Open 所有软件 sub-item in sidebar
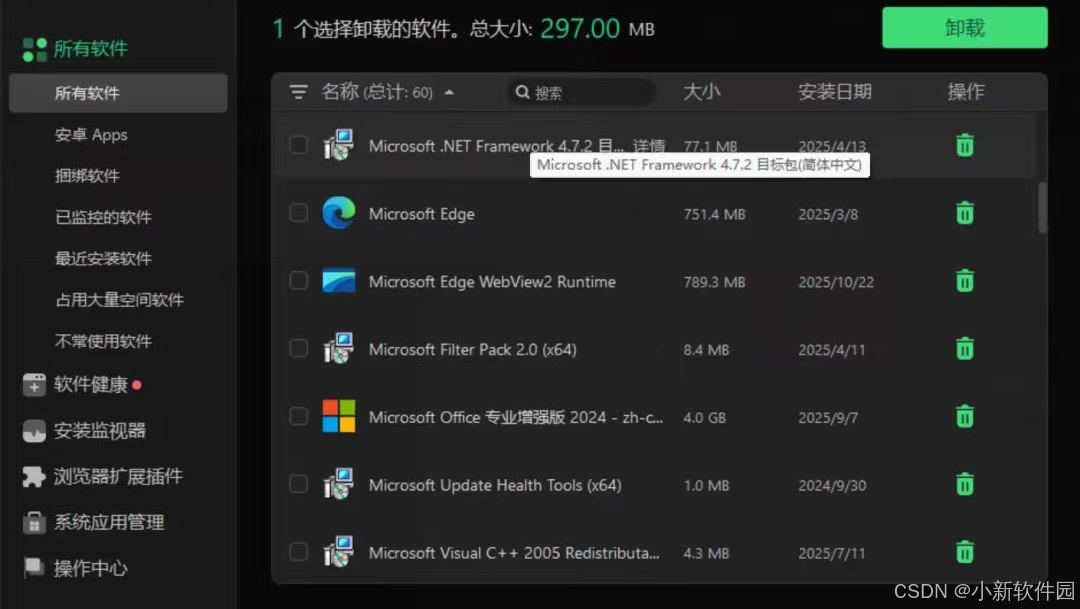The width and height of the screenshot is (1080, 609). (x=118, y=93)
